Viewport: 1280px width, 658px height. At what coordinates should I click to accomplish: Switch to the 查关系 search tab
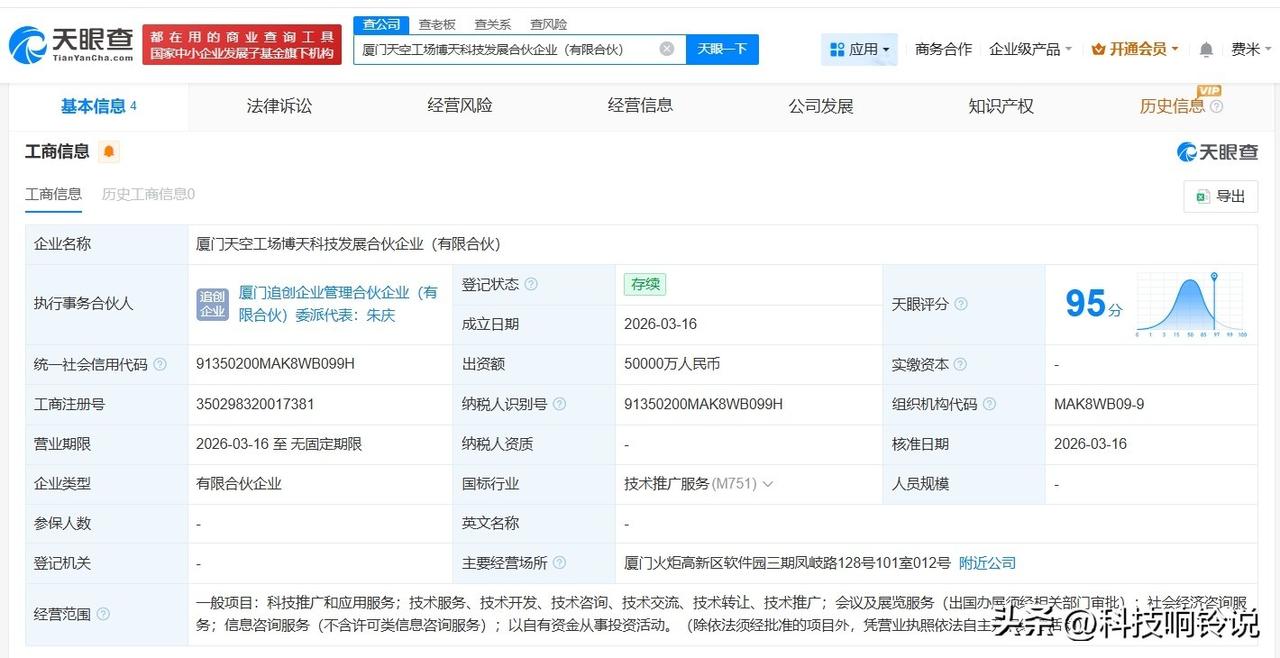pos(492,24)
